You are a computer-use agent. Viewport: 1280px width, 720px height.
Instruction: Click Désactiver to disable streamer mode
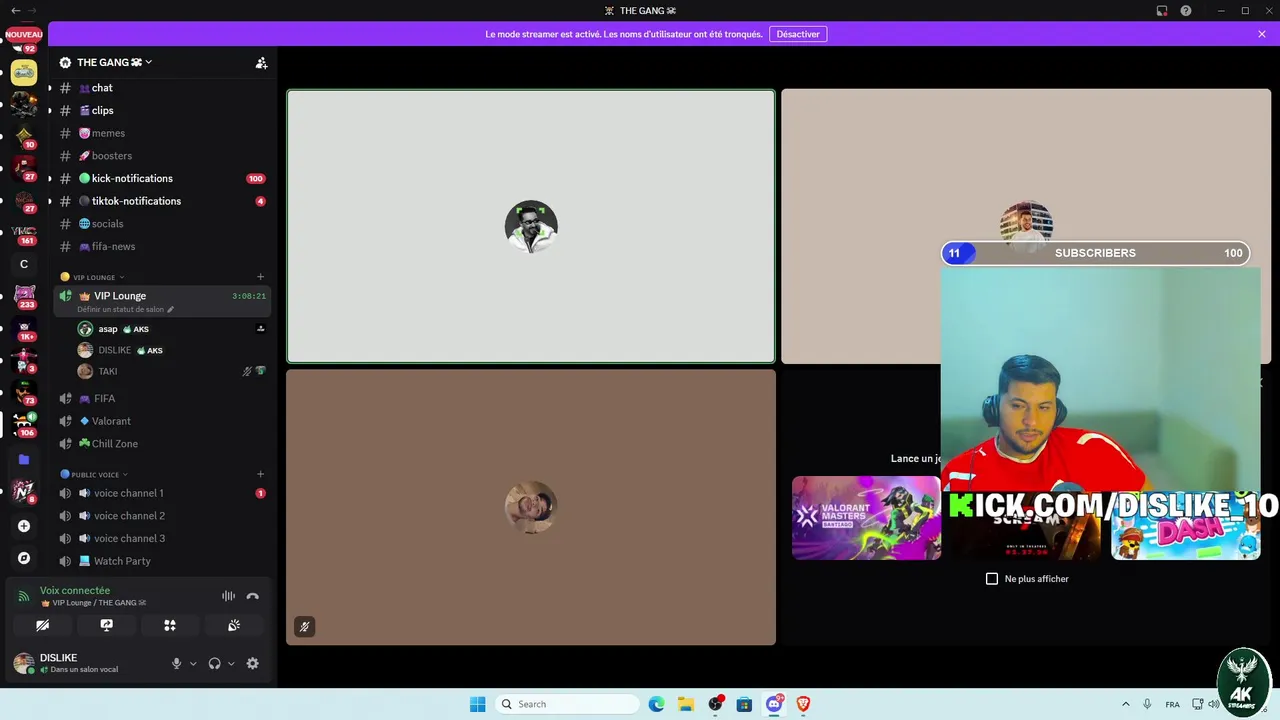coord(798,34)
